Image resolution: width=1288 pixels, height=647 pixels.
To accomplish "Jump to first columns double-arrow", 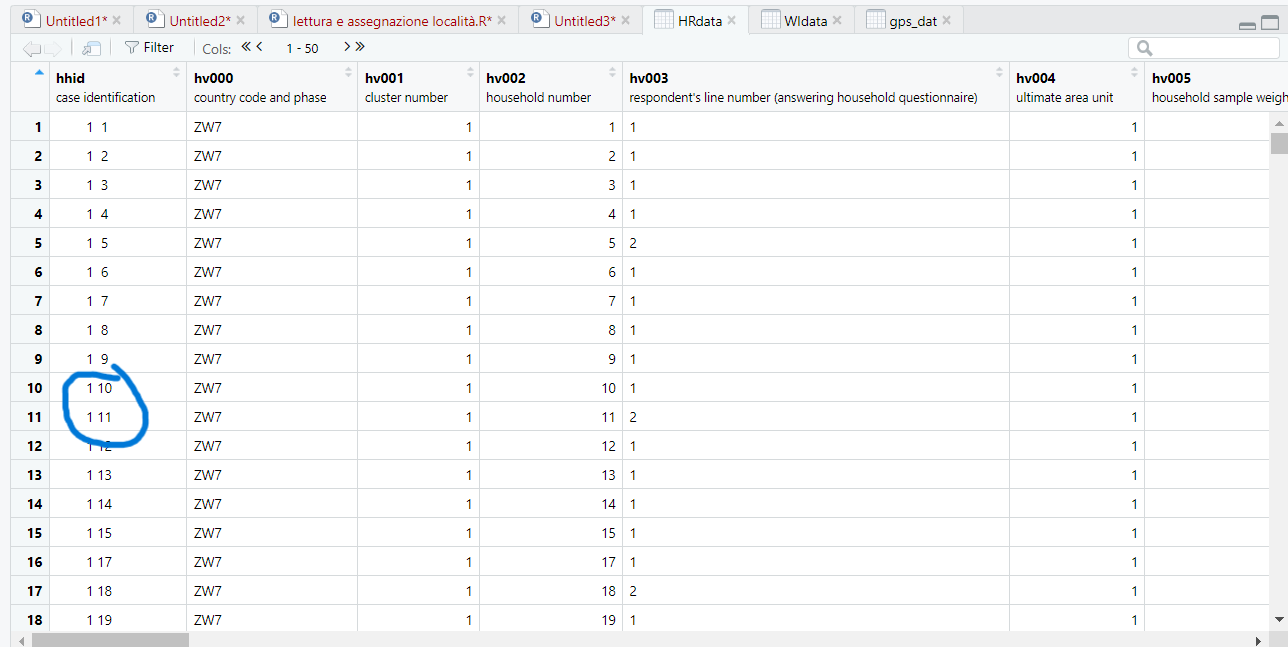I will click(246, 47).
